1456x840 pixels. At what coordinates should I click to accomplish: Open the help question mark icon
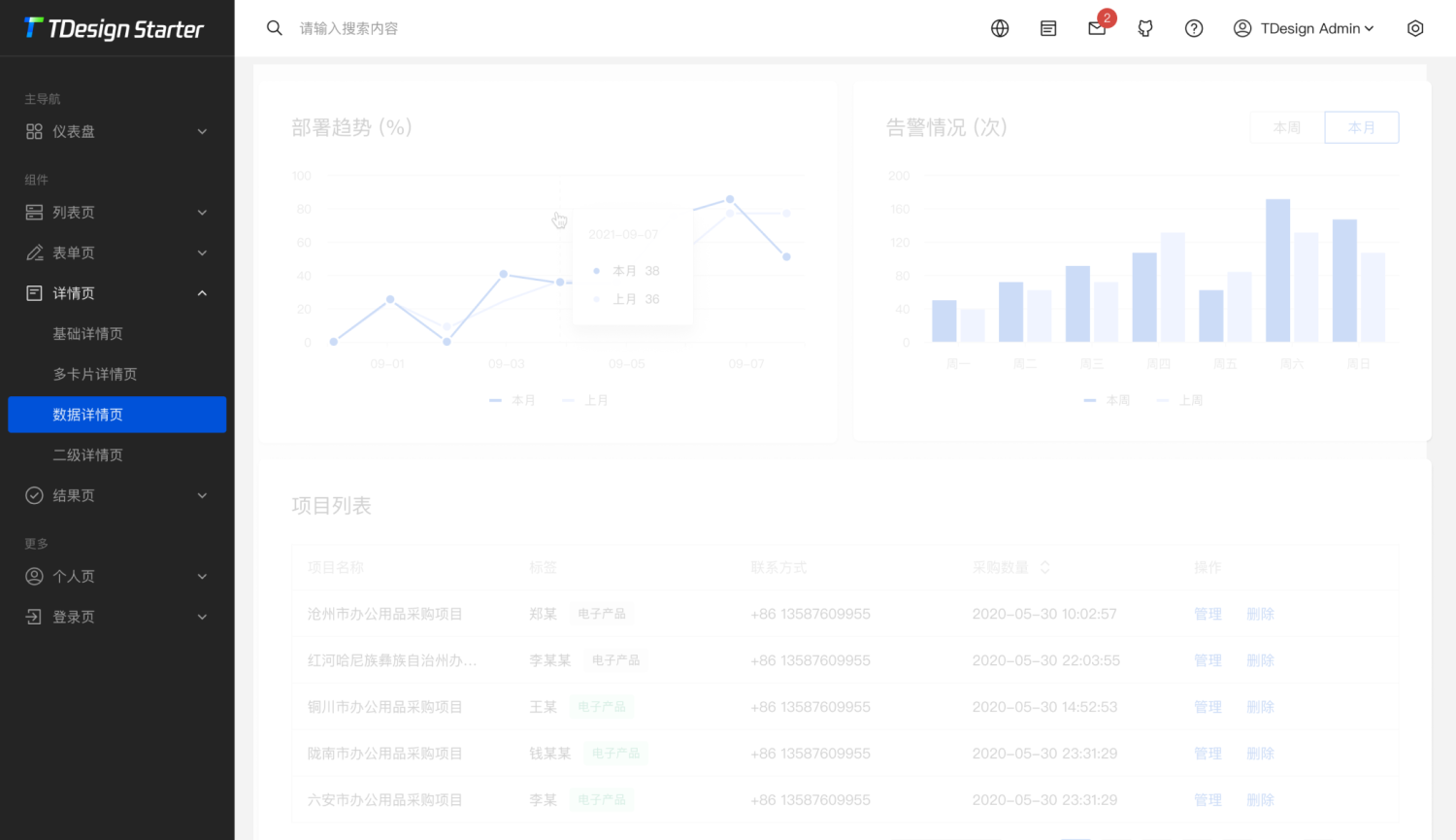pos(1193,28)
